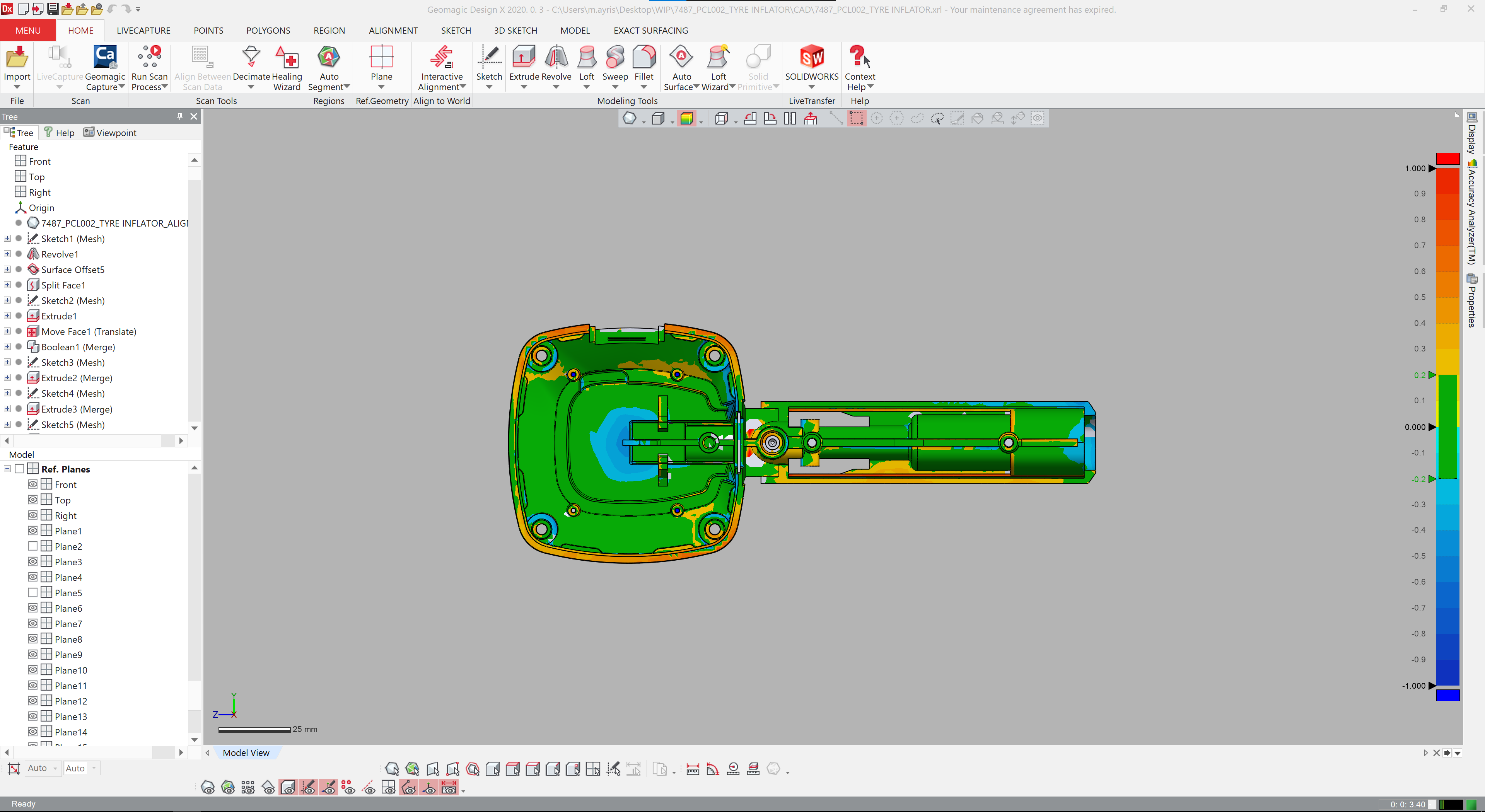1485x812 pixels.
Task: Enable the Plane2 checkbox
Action: coord(33,546)
